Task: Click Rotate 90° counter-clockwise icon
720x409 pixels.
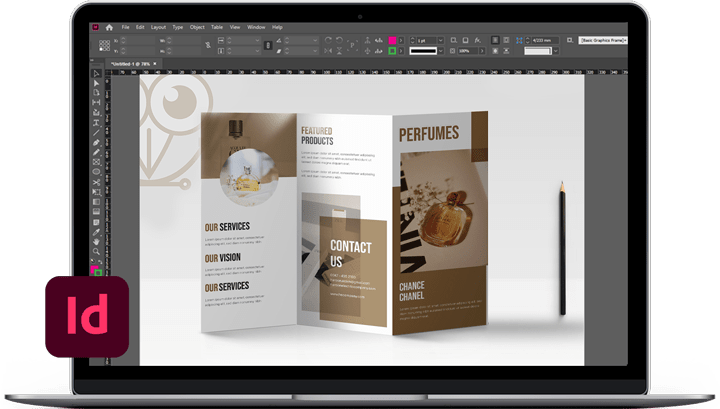Action: tap(339, 40)
